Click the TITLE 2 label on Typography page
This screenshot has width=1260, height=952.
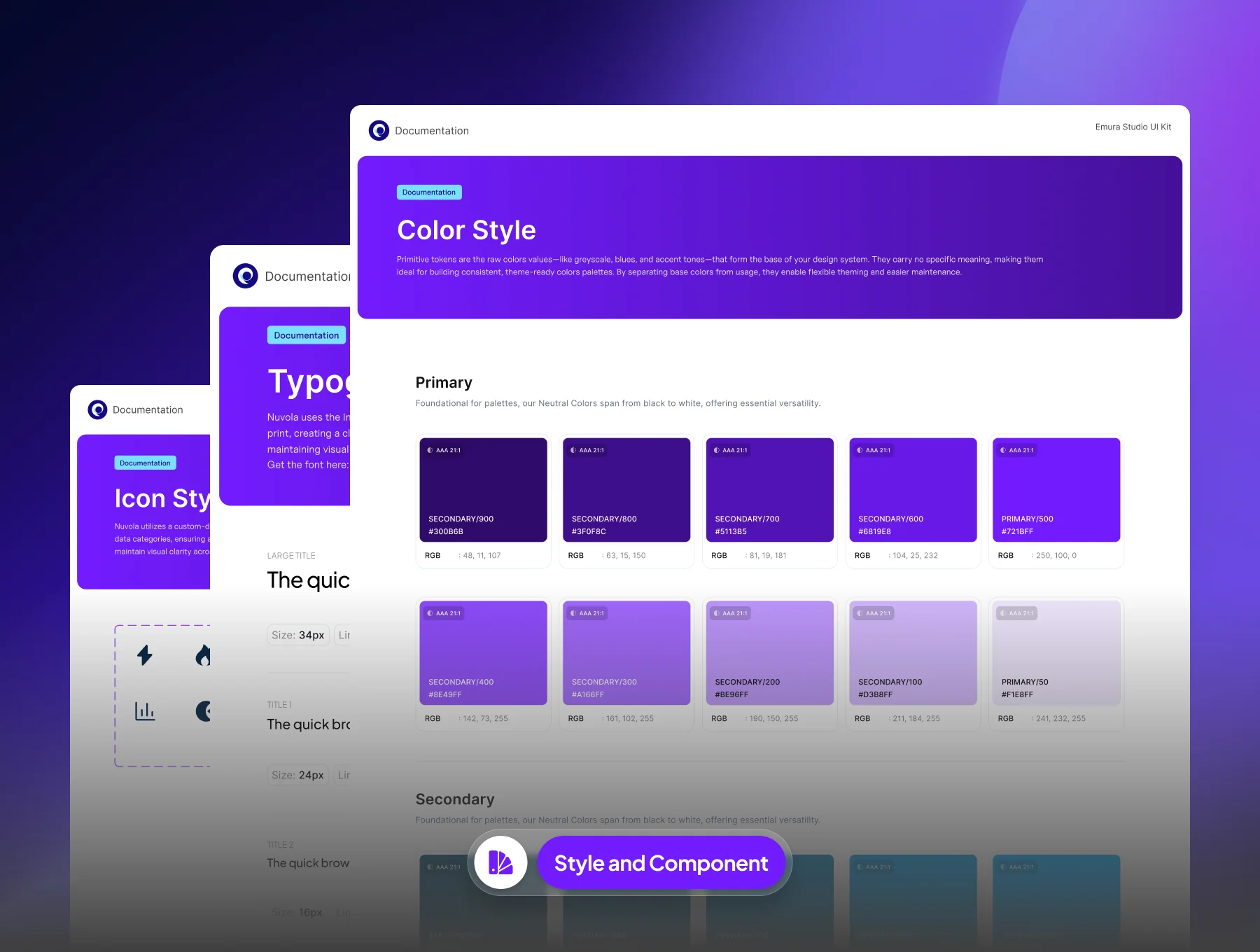tap(280, 845)
